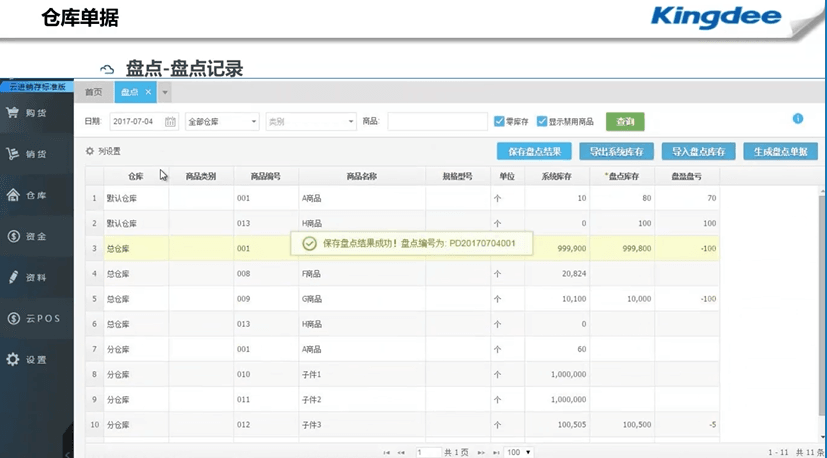827x458 pixels.
Task: Click the 系统库存 column header
Action: [557, 177]
